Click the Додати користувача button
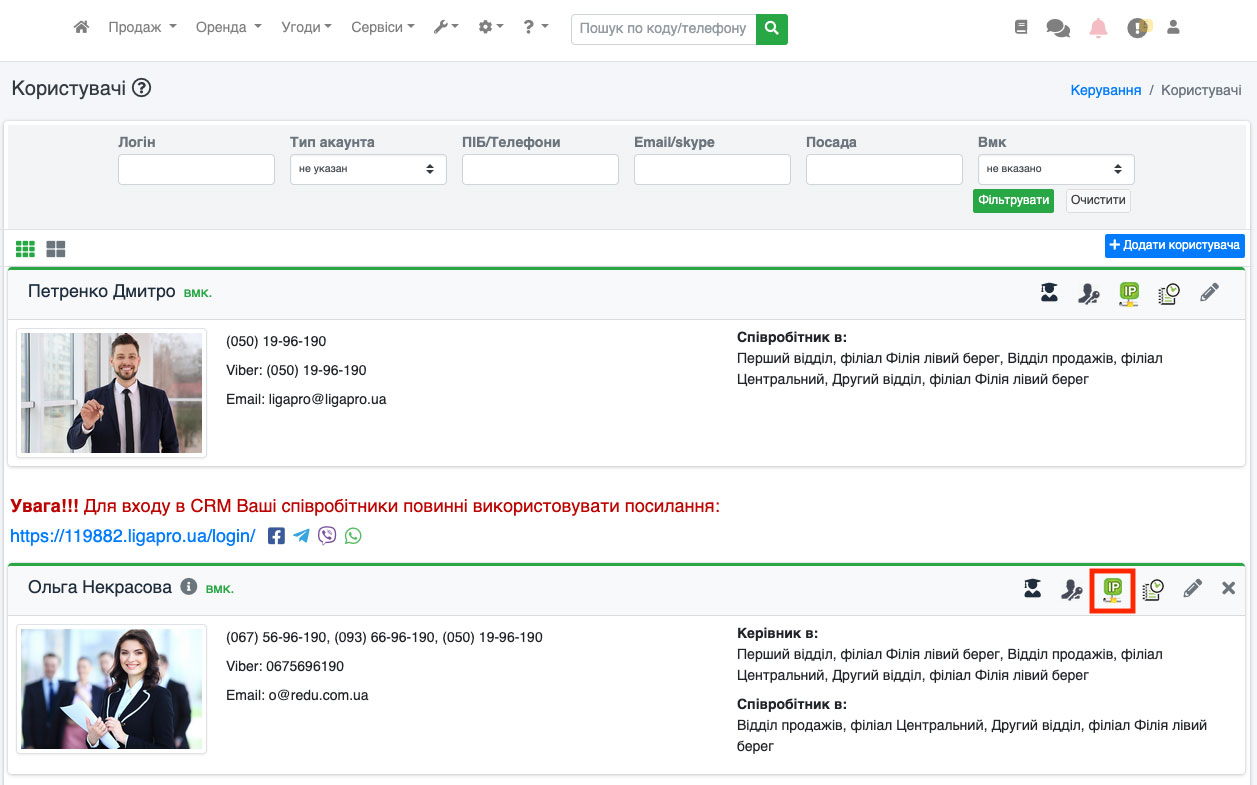Screen dimensions: 1257x785 [1174, 245]
